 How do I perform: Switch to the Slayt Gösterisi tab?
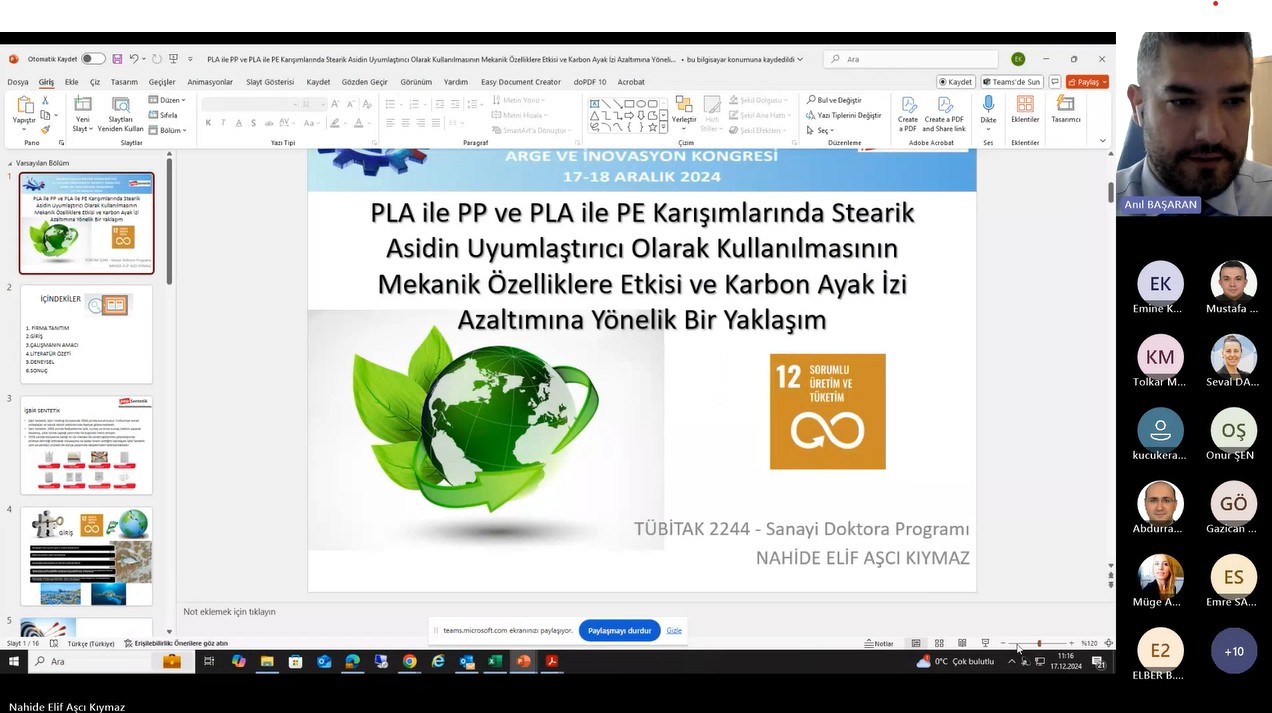270,82
